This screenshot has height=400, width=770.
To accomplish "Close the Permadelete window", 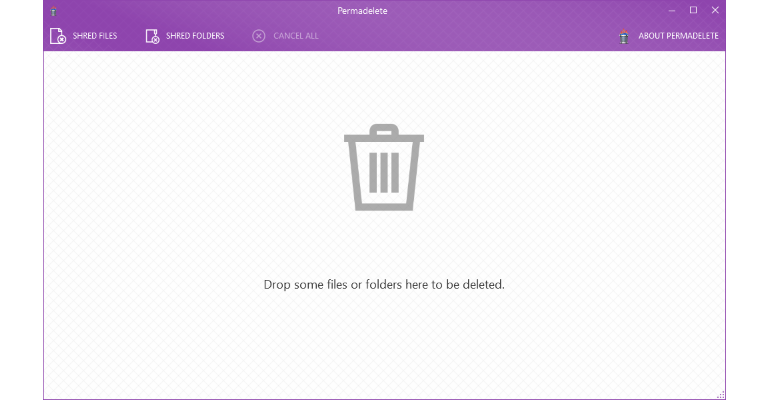I will coord(715,10).
